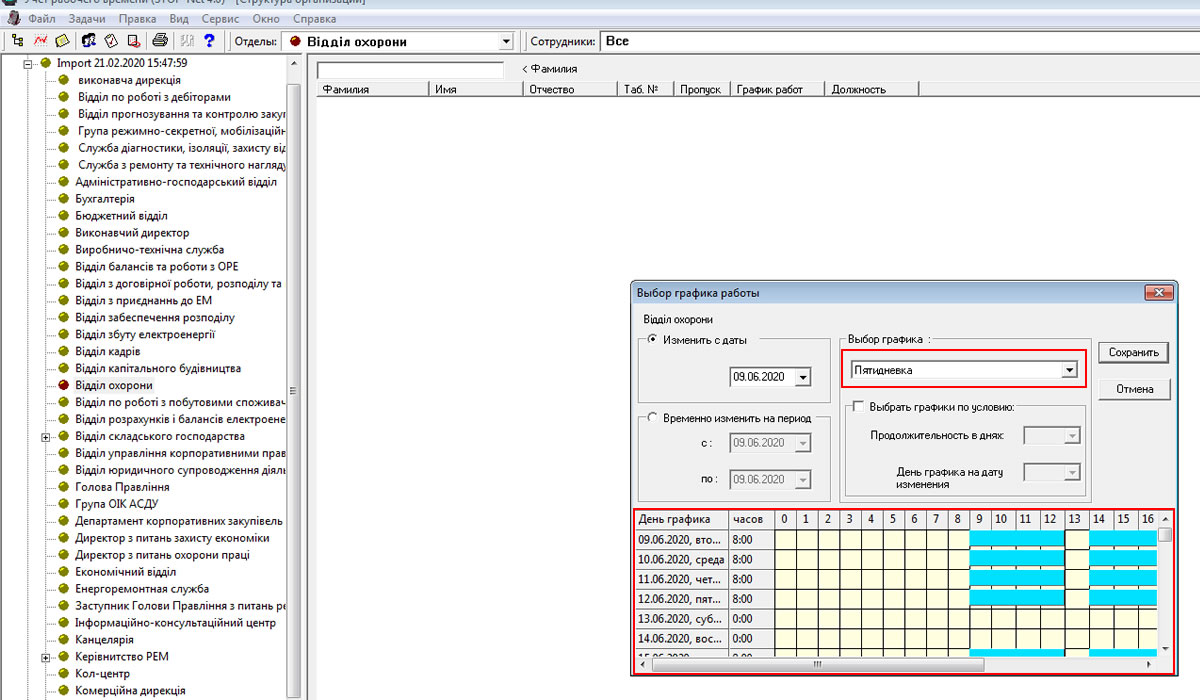Select the Відділ кадрів tree item
Image resolution: width=1200 pixels, height=700 pixels.
click(x=108, y=352)
